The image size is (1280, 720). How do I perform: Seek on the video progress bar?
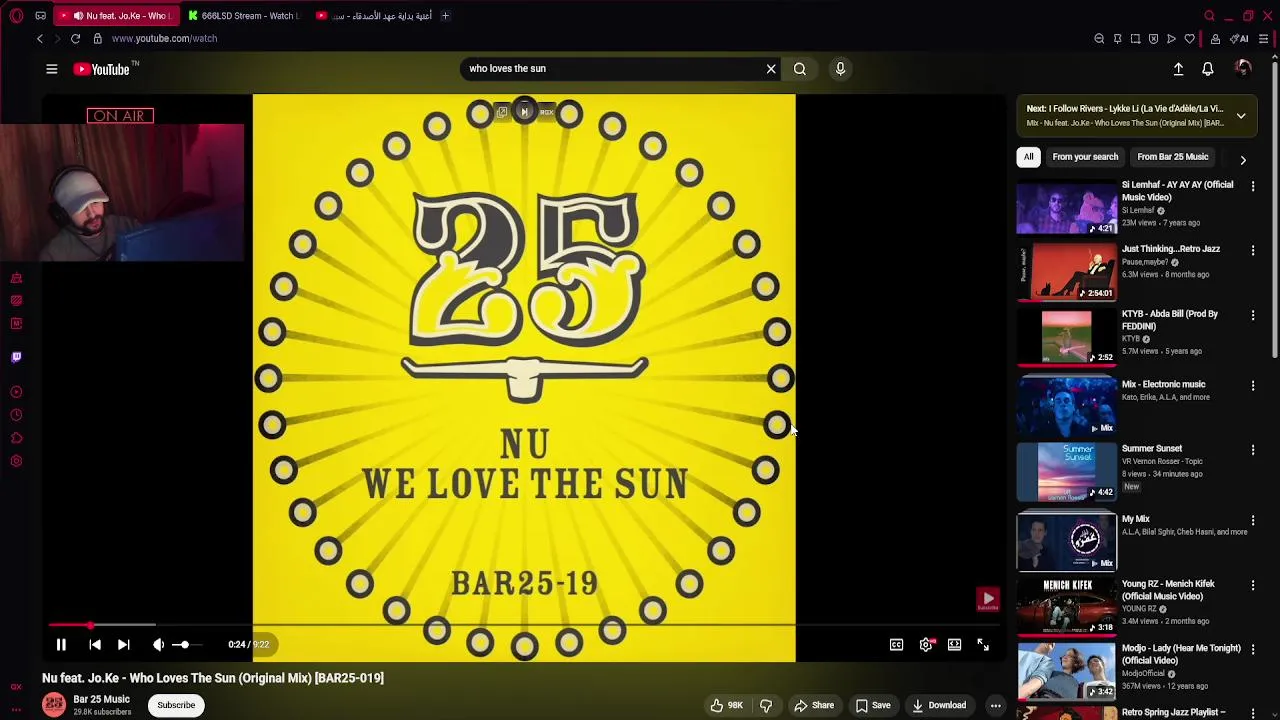pos(525,626)
